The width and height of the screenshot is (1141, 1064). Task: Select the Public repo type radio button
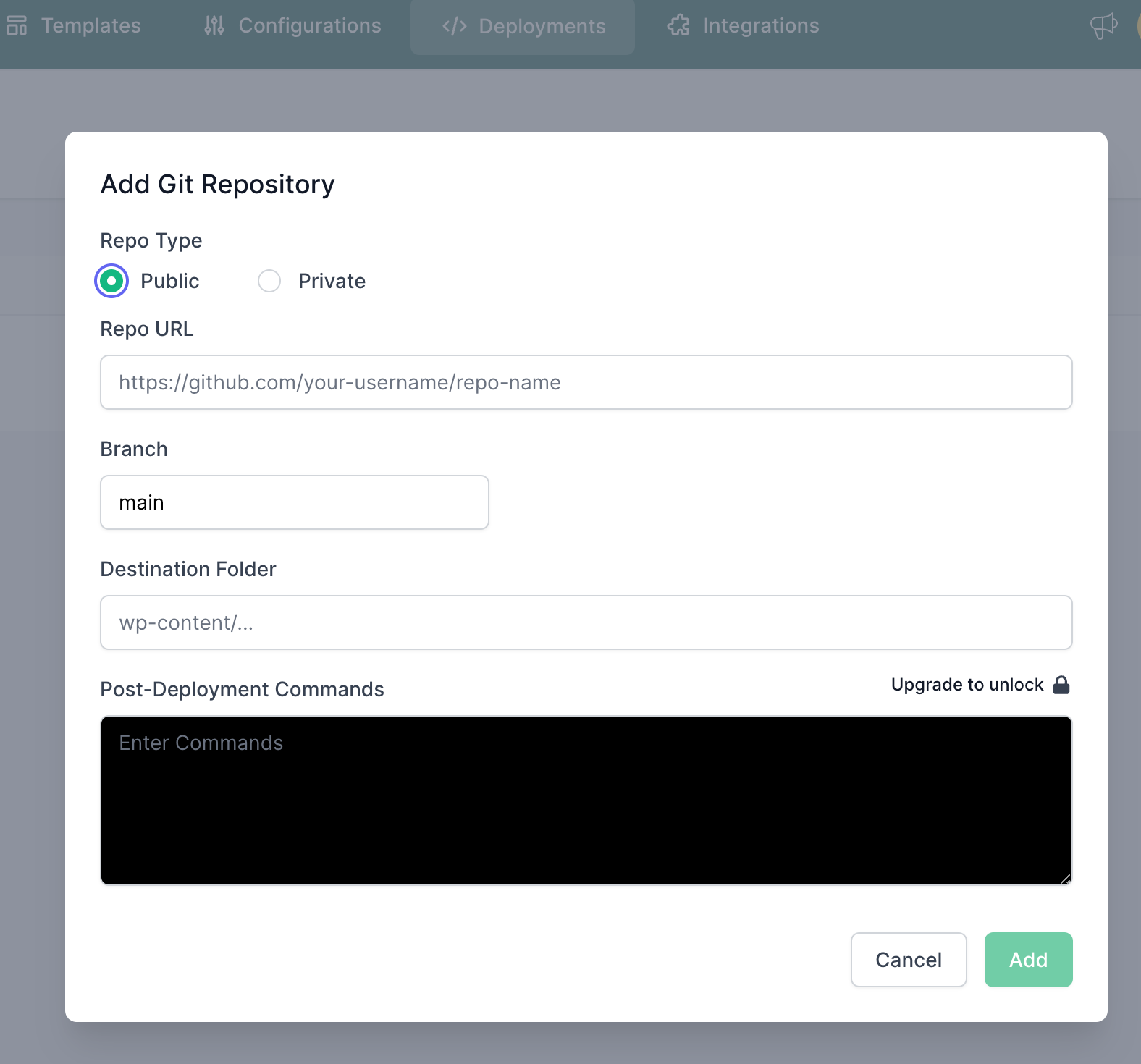pos(111,281)
